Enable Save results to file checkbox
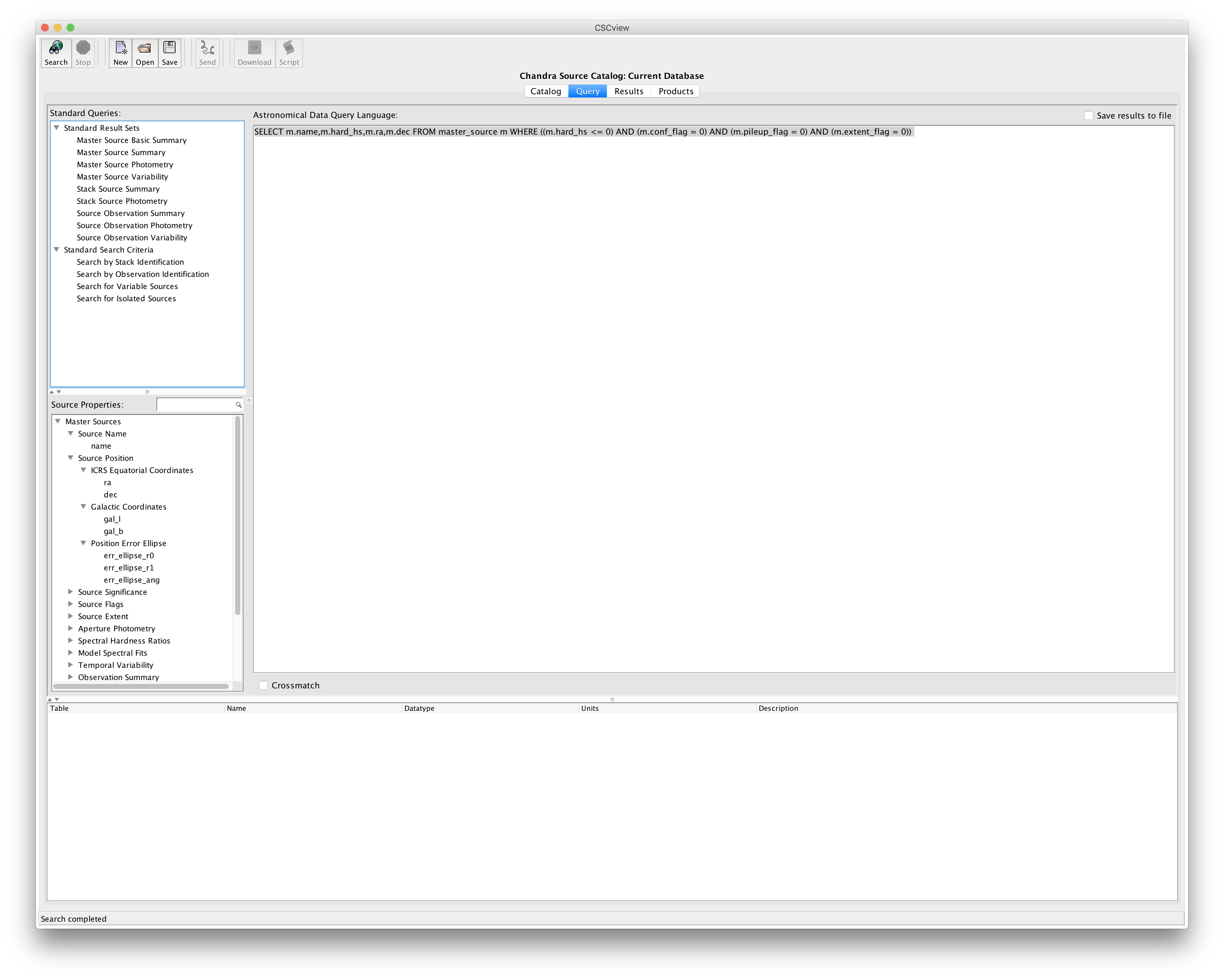 coord(1088,115)
